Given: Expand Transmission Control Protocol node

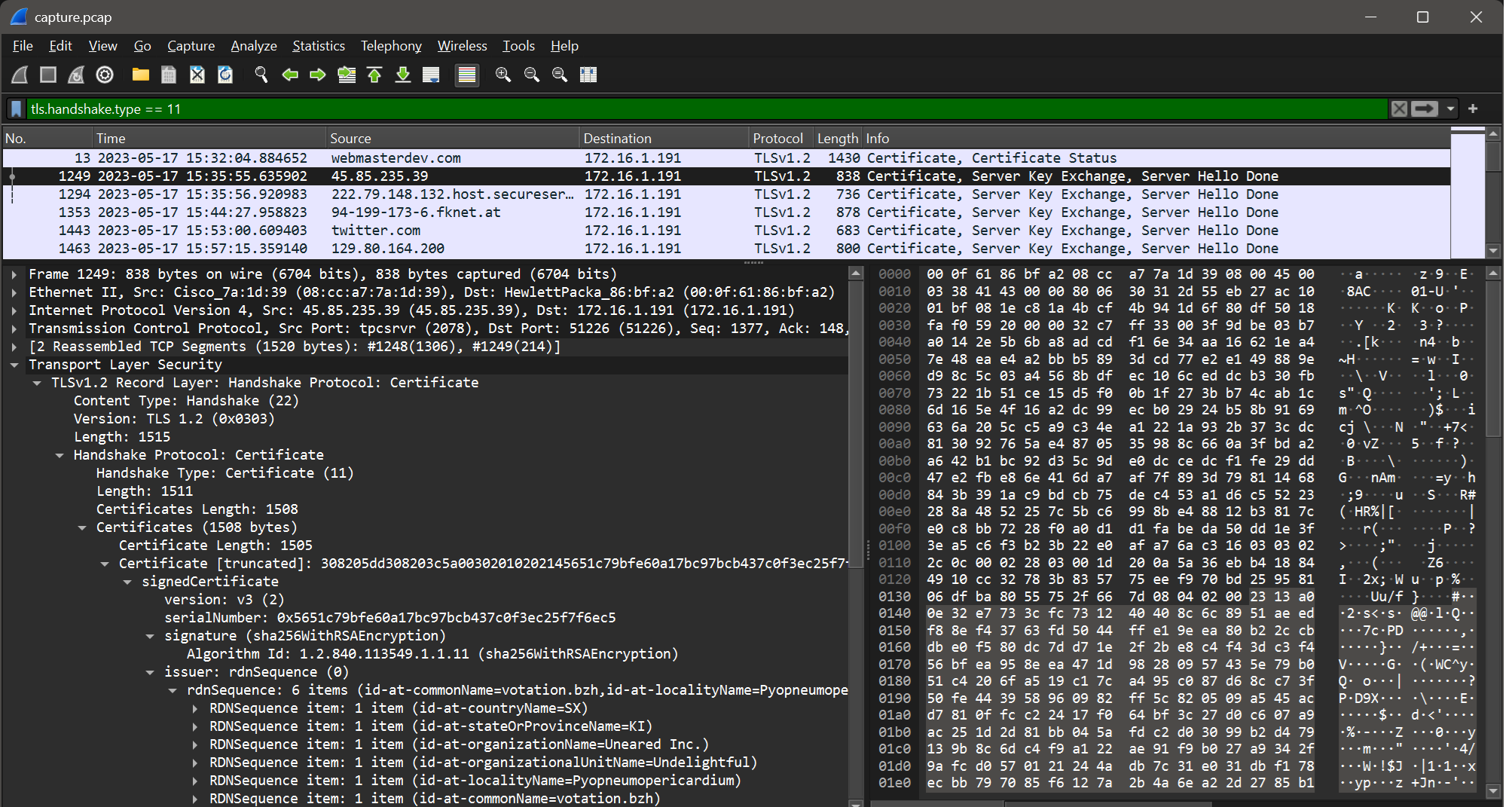Looking at the screenshot, I should point(14,329).
